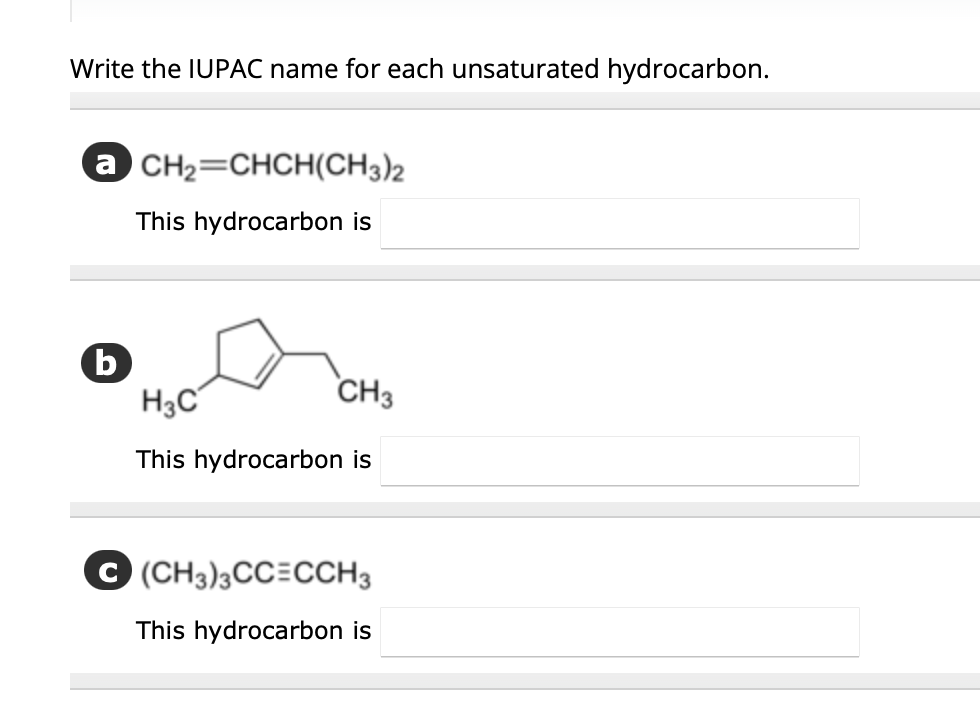This screenshot has height=706, width=980.
Task: Click the answer field for part b
Action: (x=620, y=460)
